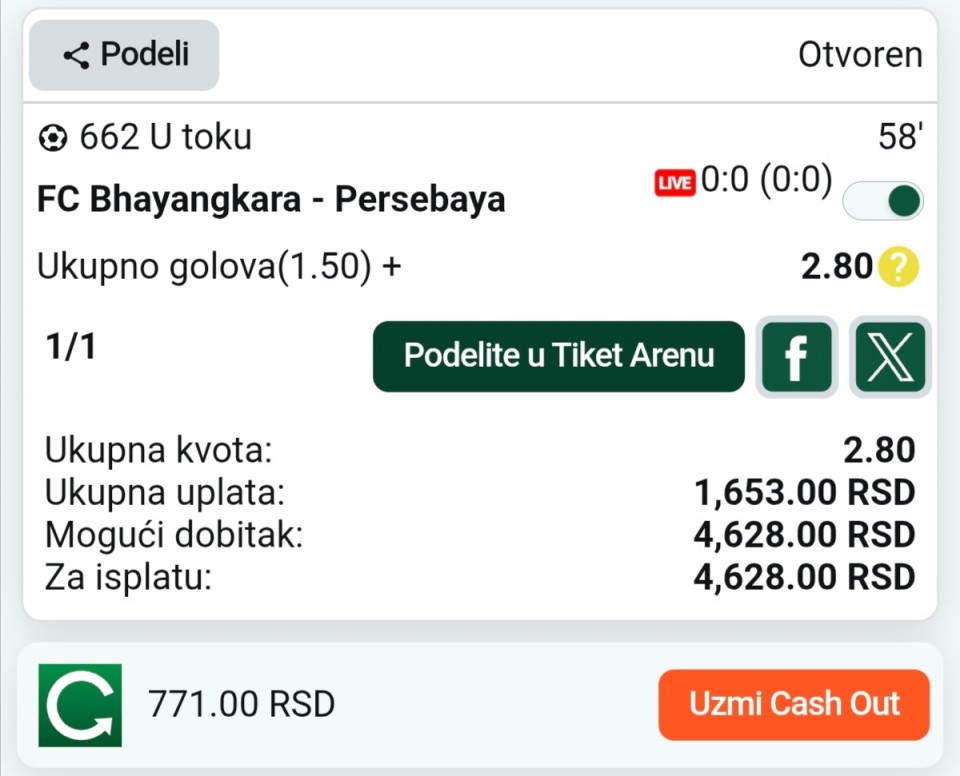Image resolution: width=960 pixels, height=776 pixels.
Task: Click the green Cash Out refresh logo
Action: (80, 705)
